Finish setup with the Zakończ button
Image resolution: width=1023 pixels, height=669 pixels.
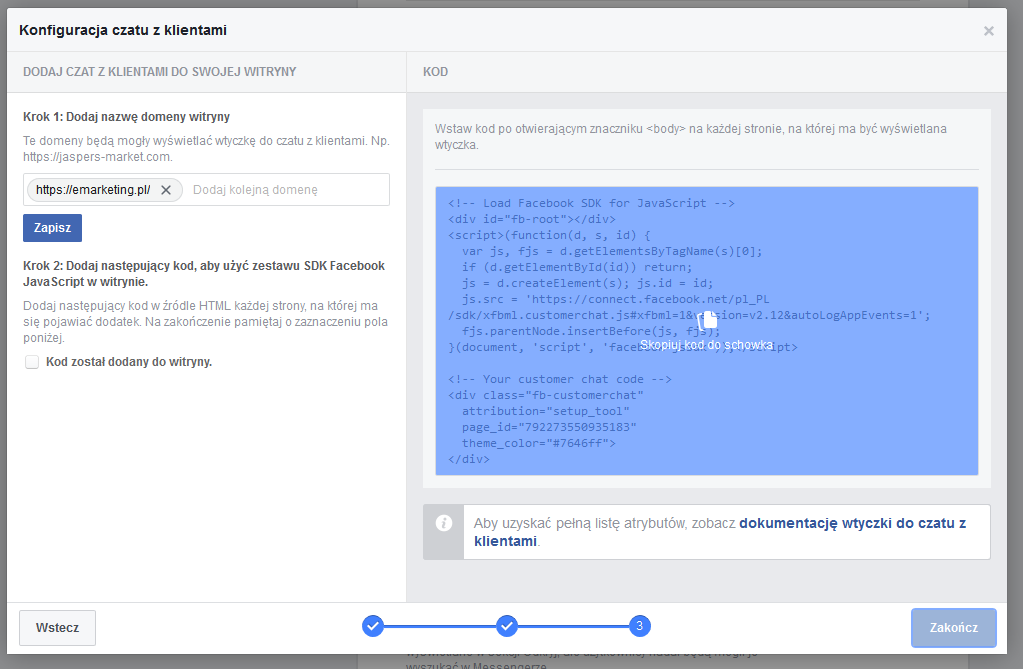pos(954,628)
